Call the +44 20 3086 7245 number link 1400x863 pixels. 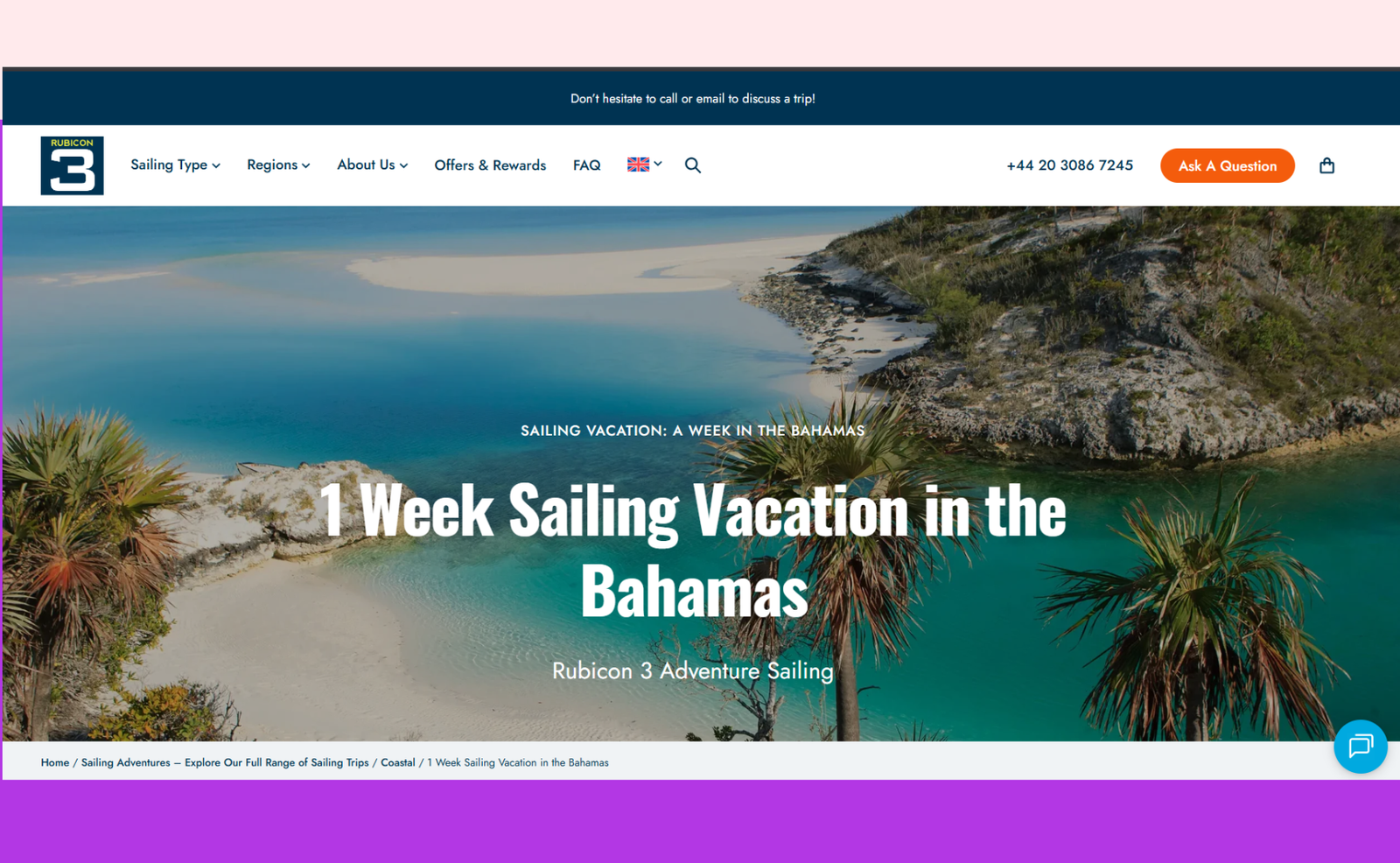pos(1069,165)
